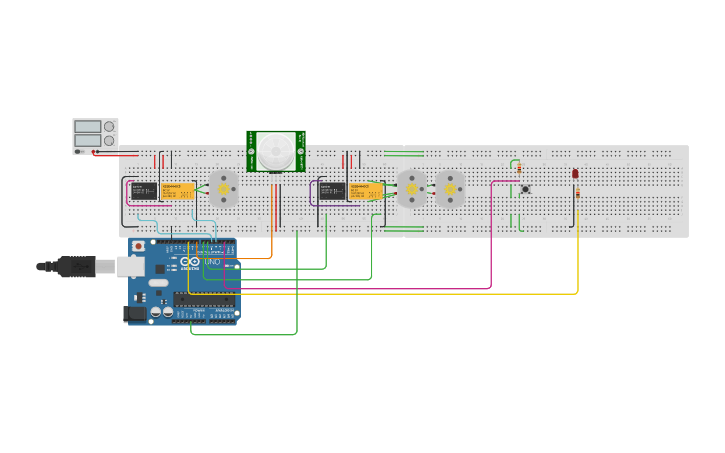Select the red wire from power supply
The height and width of the screenshot is (453, 725).
[x=116, y=155]
